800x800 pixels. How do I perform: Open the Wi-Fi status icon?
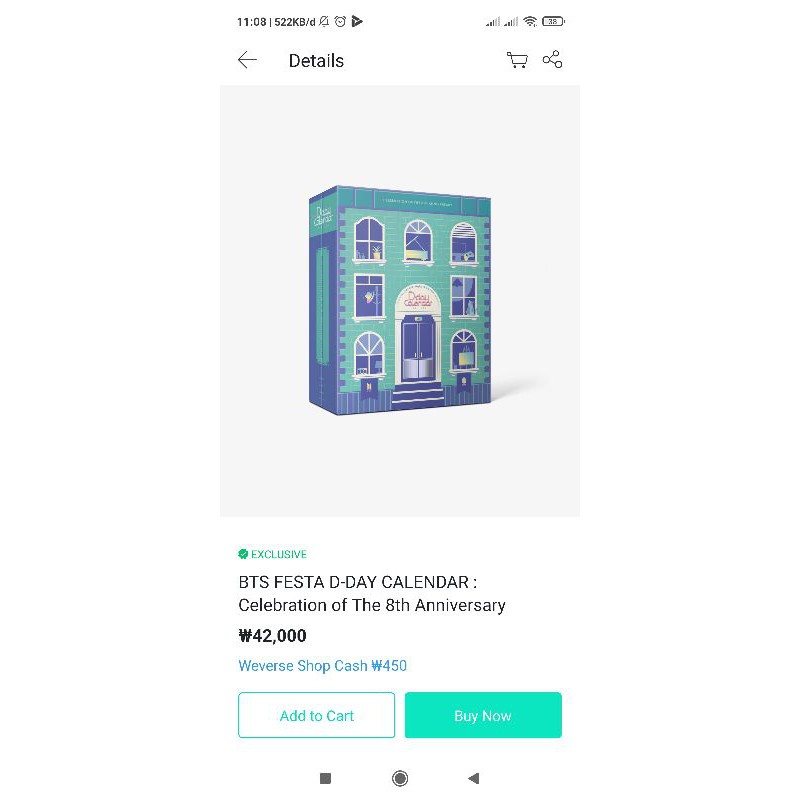[x=531, y=21]
